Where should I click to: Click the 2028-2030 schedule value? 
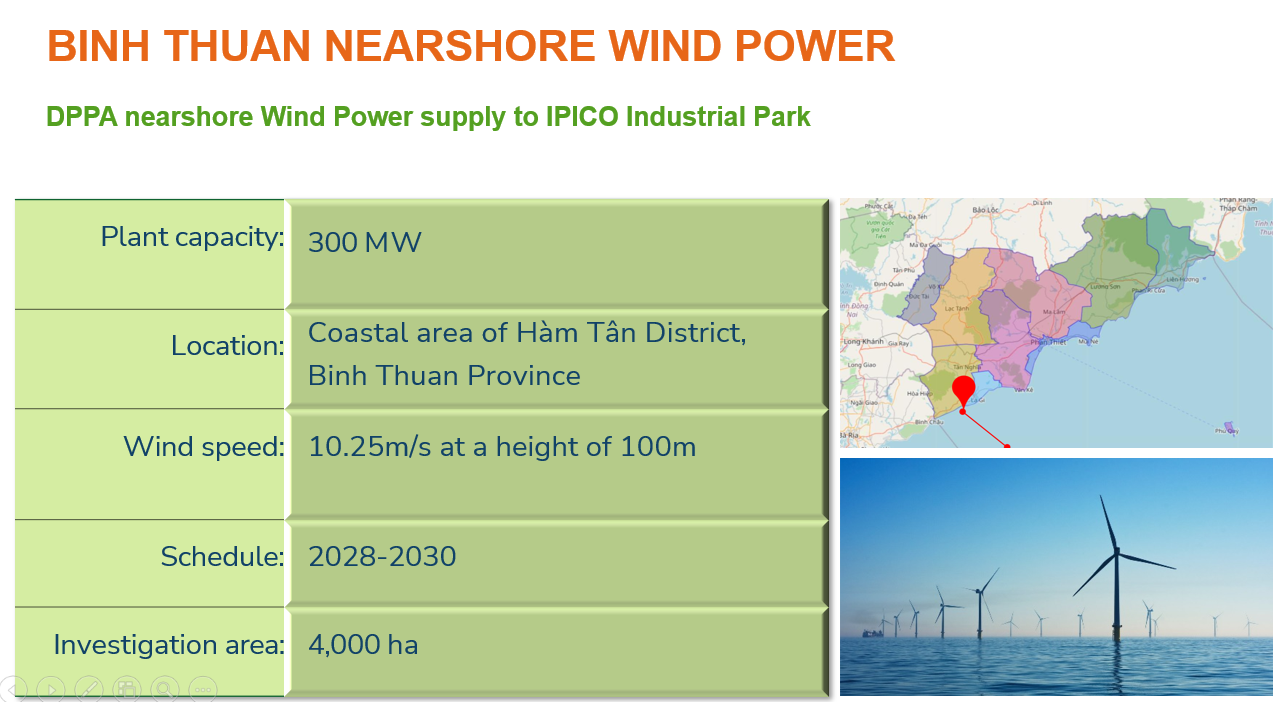382,557
